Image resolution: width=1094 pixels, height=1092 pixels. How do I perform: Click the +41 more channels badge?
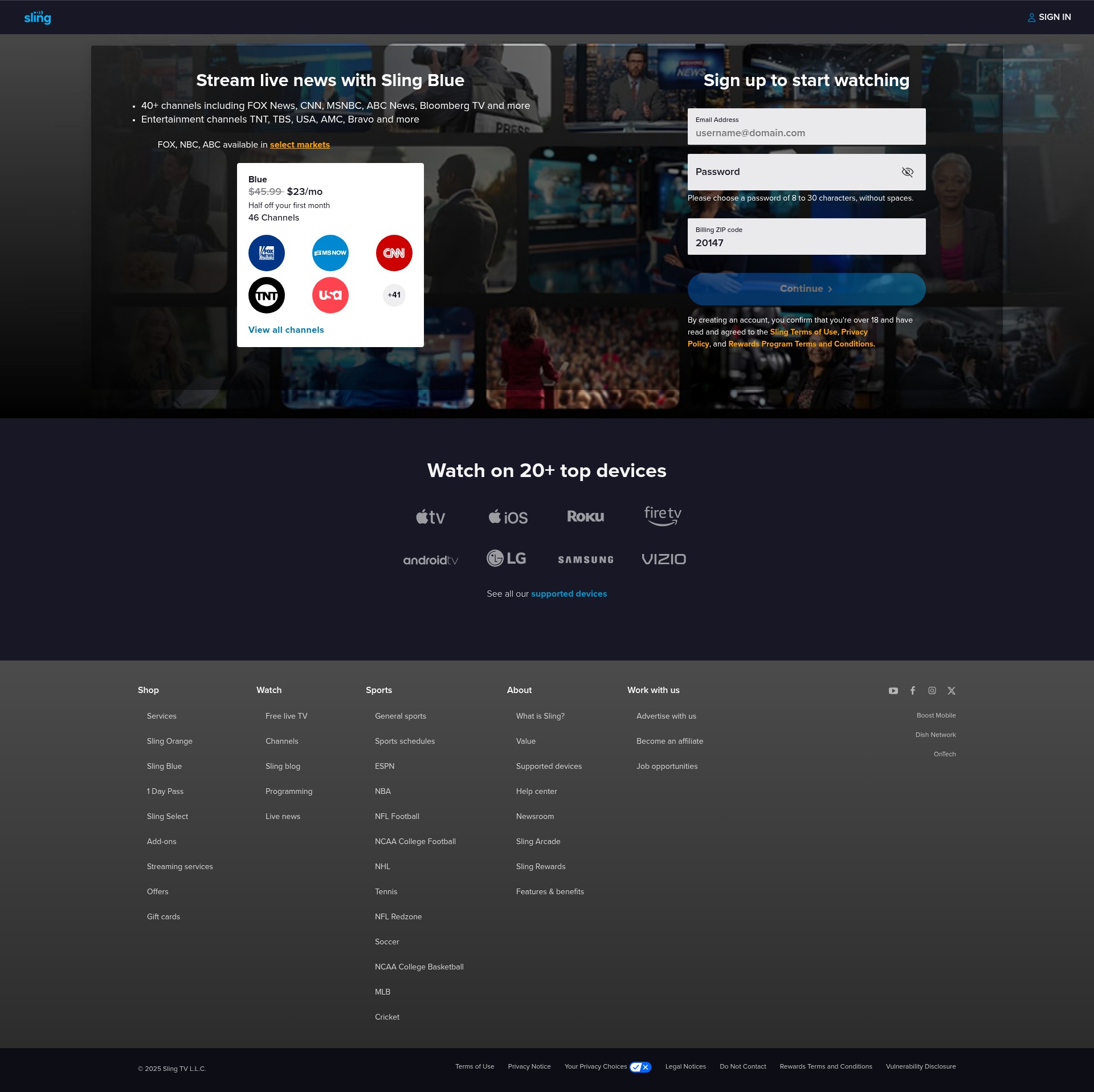click(394, 295)
